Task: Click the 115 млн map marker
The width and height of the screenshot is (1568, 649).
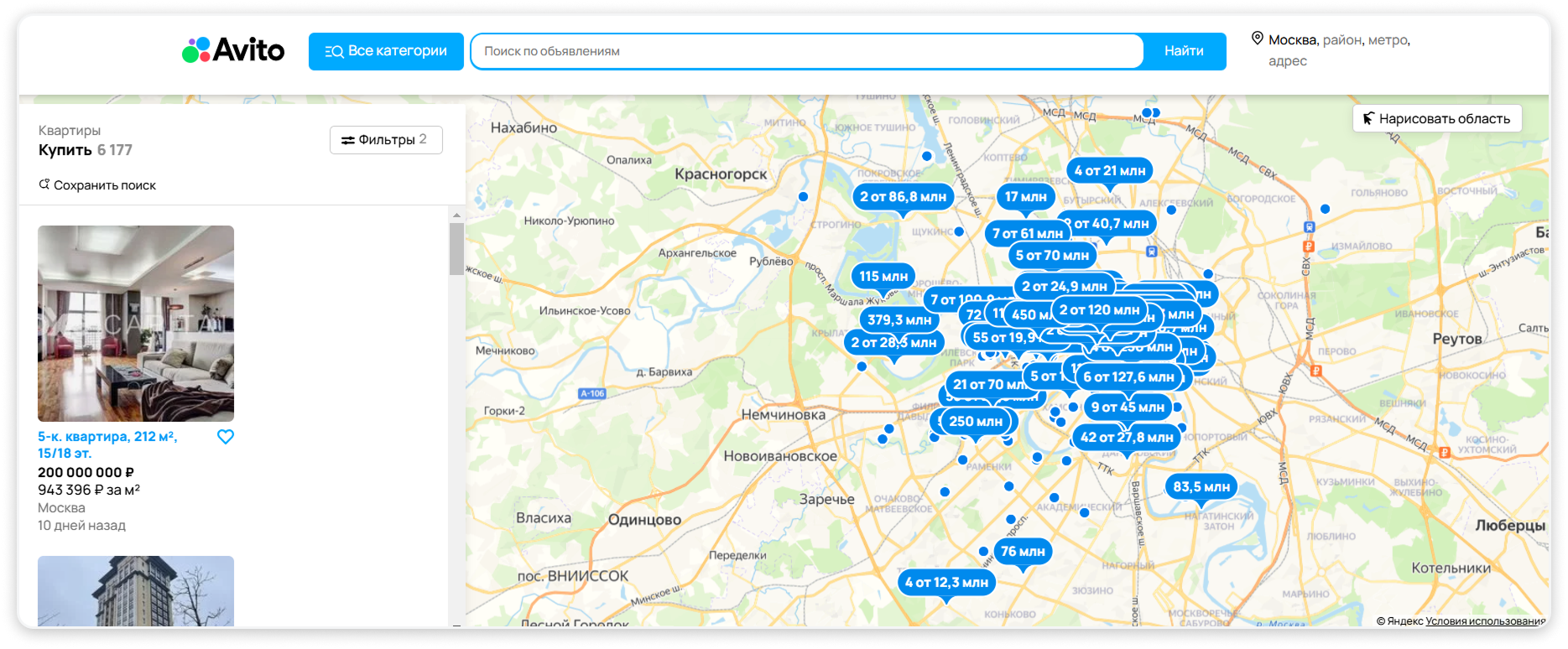Action: [x=883, y=277]
